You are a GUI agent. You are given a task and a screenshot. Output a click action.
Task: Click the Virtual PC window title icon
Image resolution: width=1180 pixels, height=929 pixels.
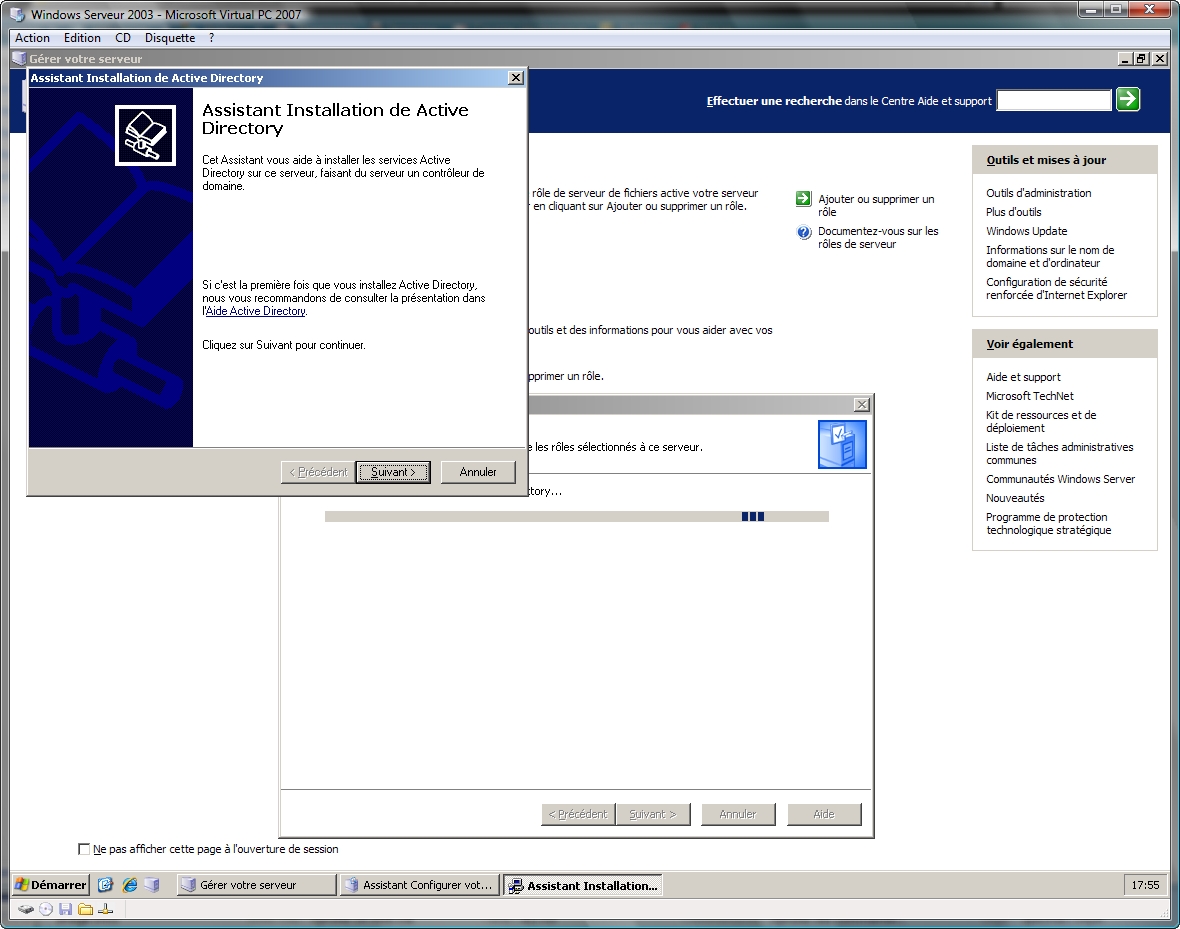(x=17, y=14)
